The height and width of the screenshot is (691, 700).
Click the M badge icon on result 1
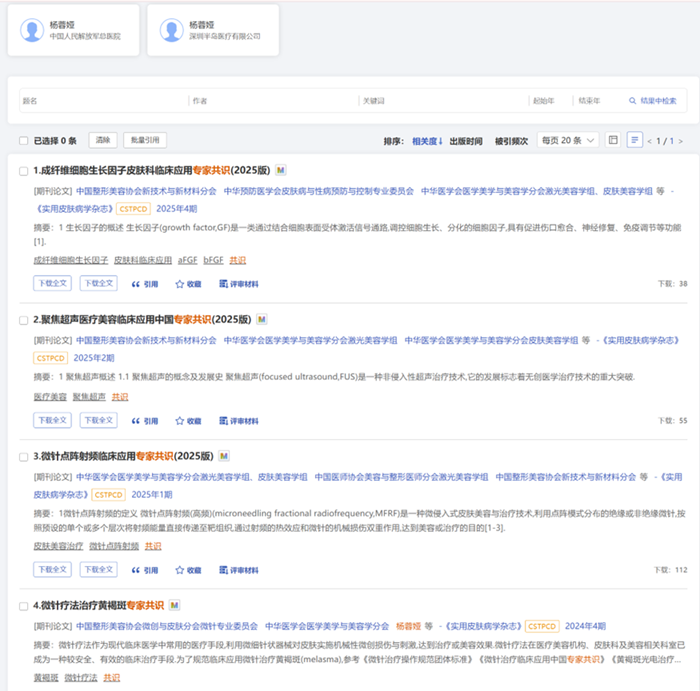pos(280,170)
